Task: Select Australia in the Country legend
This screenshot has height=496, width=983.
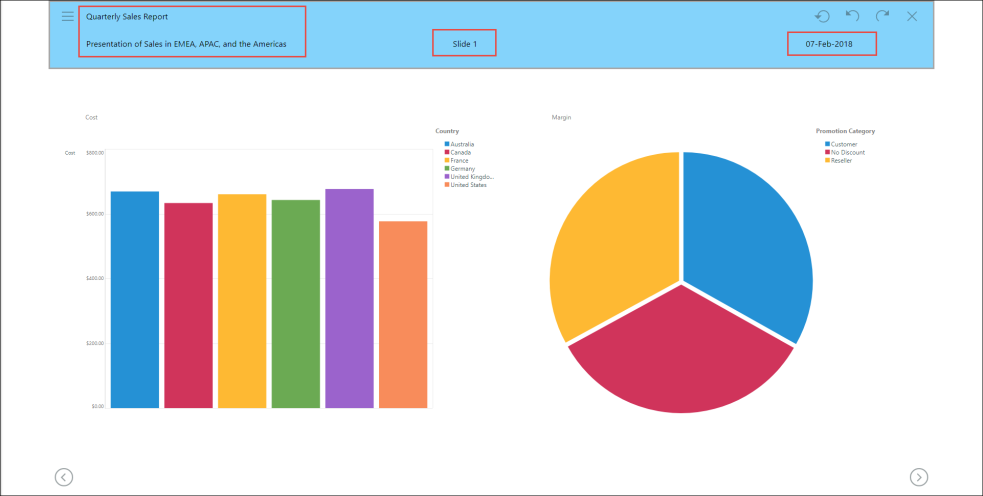Action: click(461, 144)
